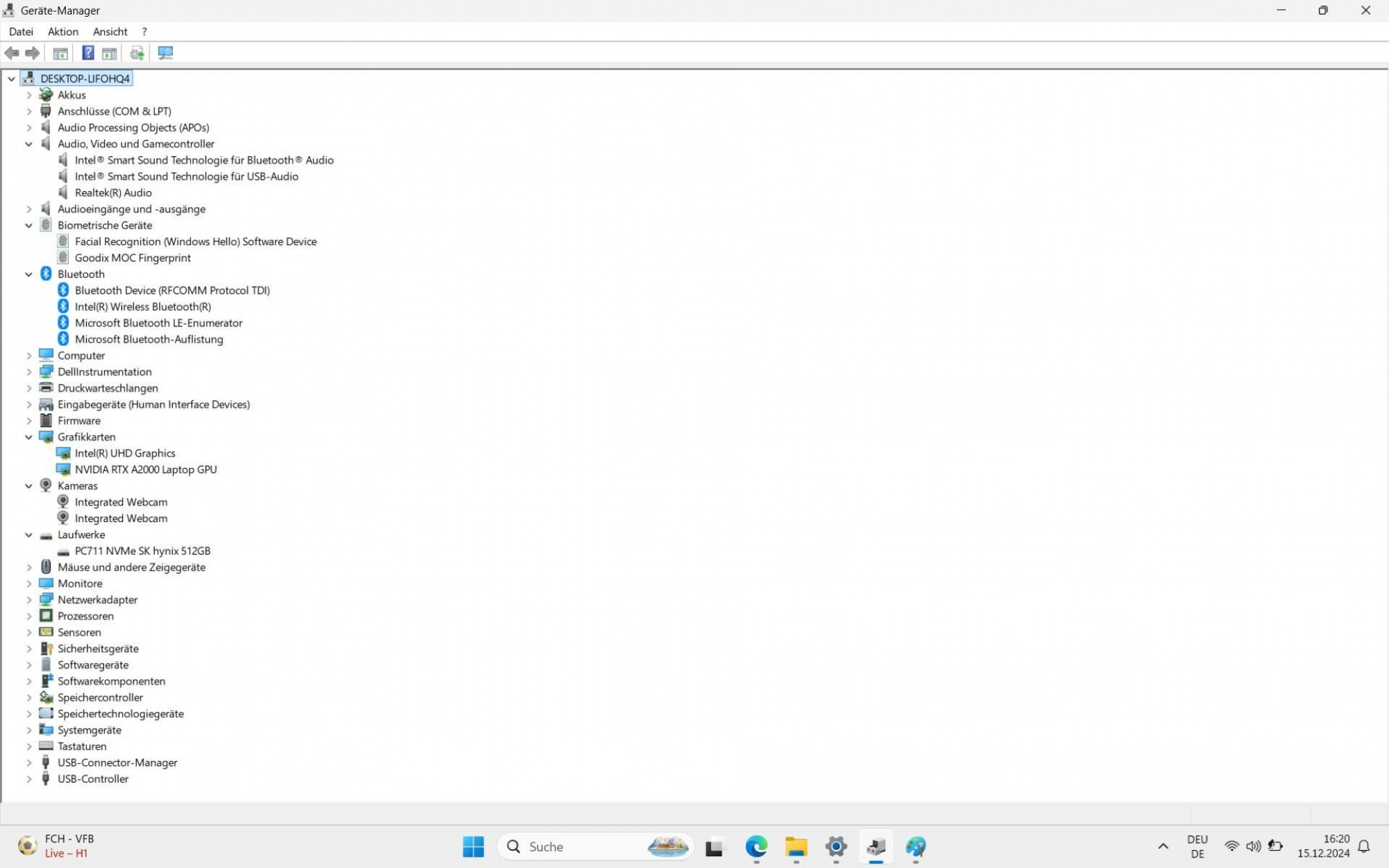Viewport: 1389px width, 868px height.
Task: Collapse the Audio, Video und Gamecontroller category
Action: point(28,144)
